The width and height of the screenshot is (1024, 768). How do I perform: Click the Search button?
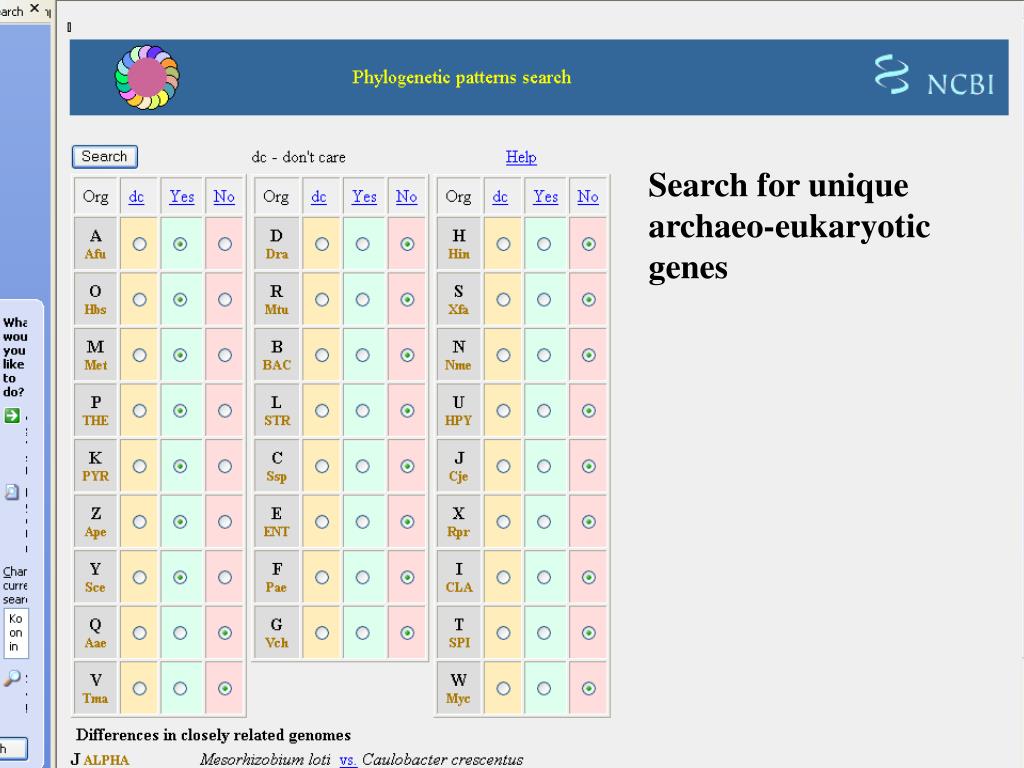(104, 157)
